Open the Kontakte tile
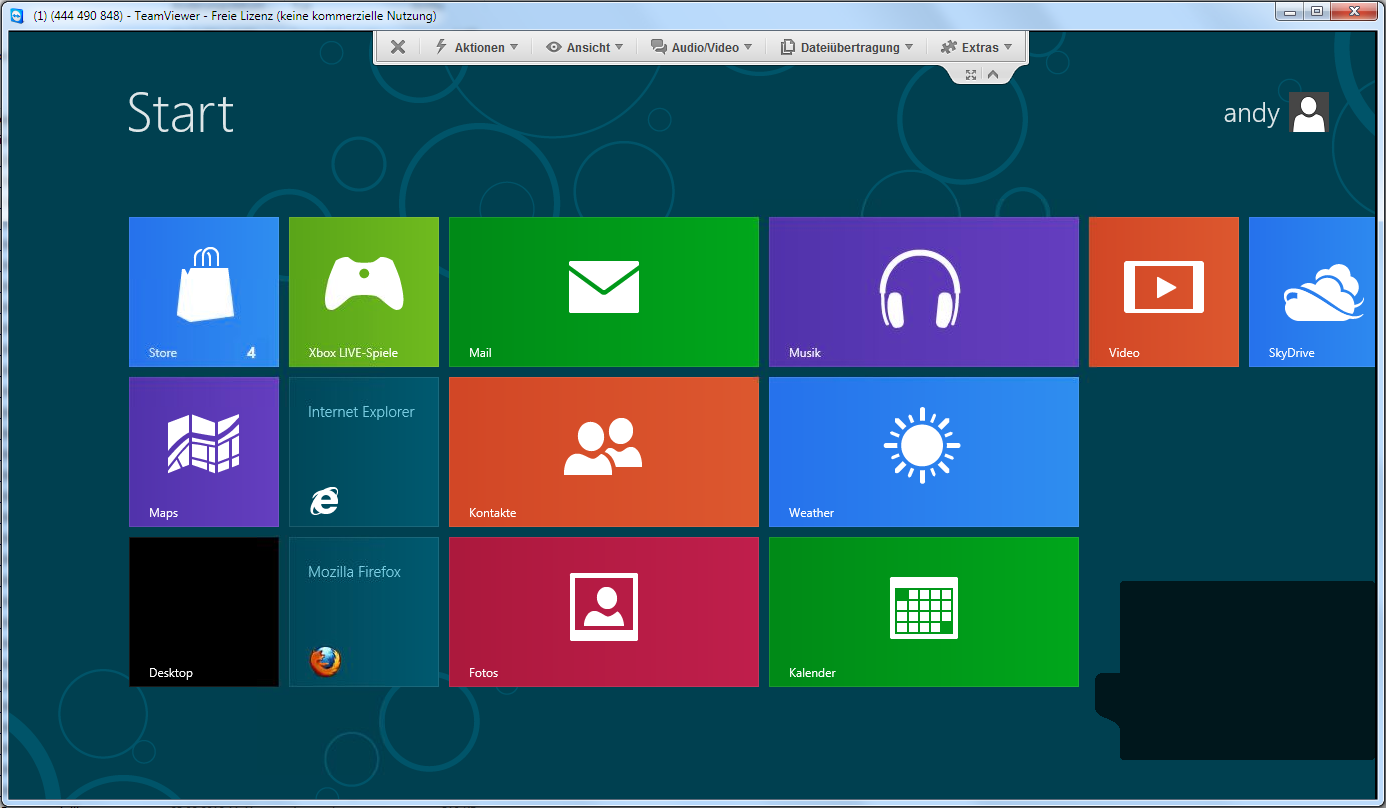The width and height of the screenshot is (1386, 808). pyautogui.click(x=604, y=452)
